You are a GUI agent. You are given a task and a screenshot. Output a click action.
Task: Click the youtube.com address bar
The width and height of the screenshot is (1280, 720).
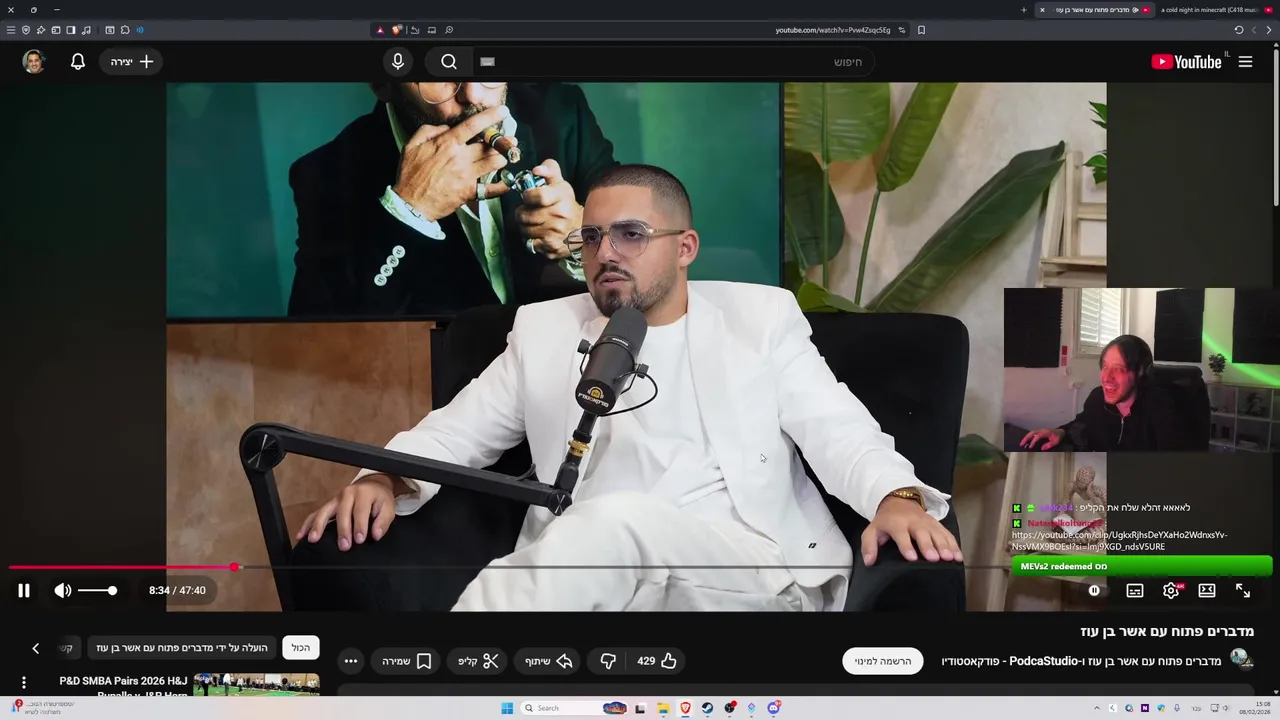point(832,30)
